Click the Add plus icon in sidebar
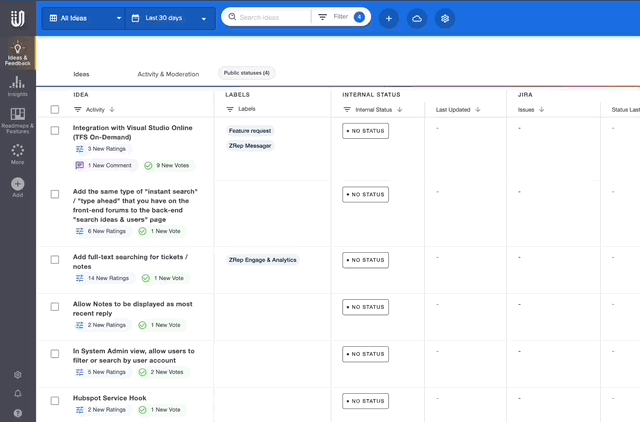The image size is (640, 422). pos(18,184)
